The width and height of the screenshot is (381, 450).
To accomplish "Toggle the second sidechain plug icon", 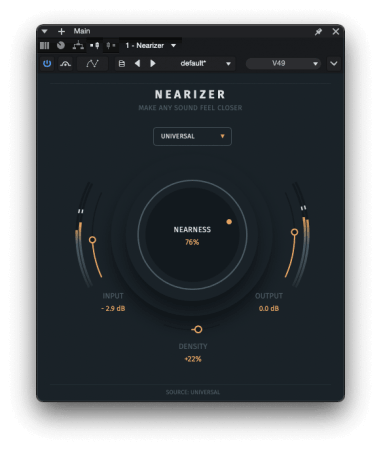I will [111, 45].
